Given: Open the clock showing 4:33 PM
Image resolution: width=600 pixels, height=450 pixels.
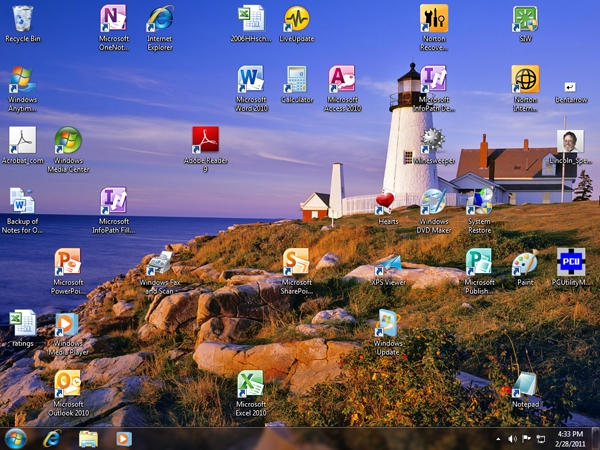Looking at the screenshot, I should point(570,439).
